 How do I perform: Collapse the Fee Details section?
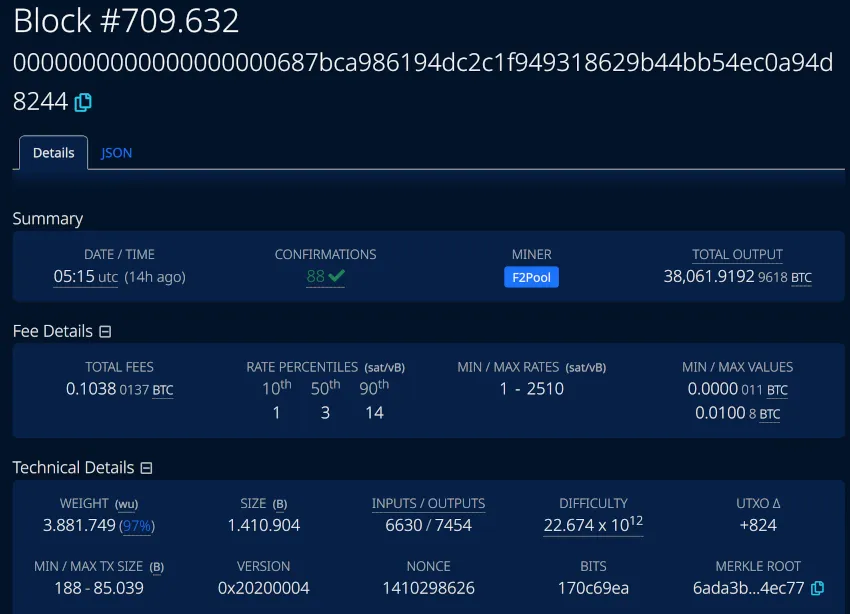coord(105,332)
